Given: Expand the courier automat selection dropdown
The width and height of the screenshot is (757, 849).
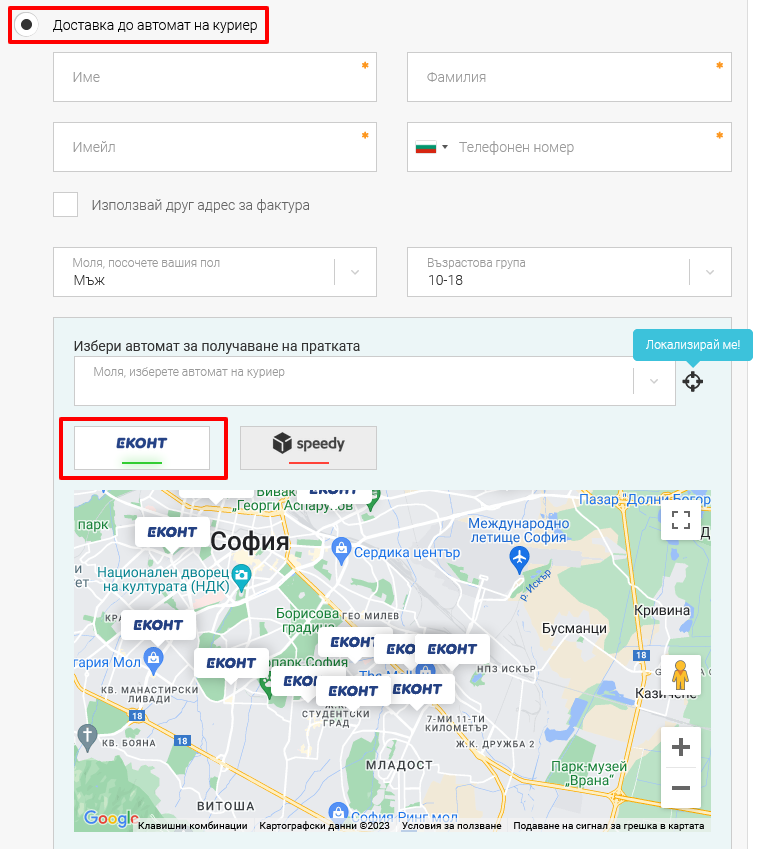Looking at the screenshot, I should click(x=375, y=381).
